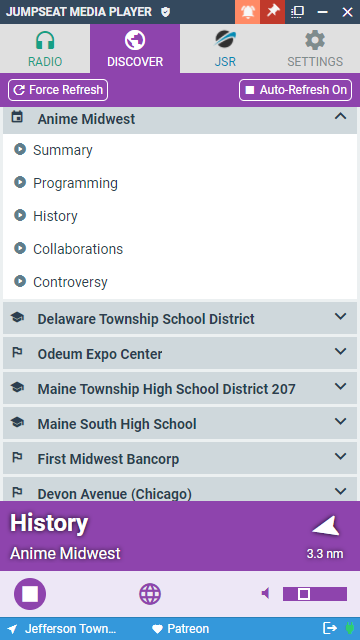Open the globe web link icon
Image resolution: width=360 pixels, height=640 pixels.
click(x=150, y=594)
